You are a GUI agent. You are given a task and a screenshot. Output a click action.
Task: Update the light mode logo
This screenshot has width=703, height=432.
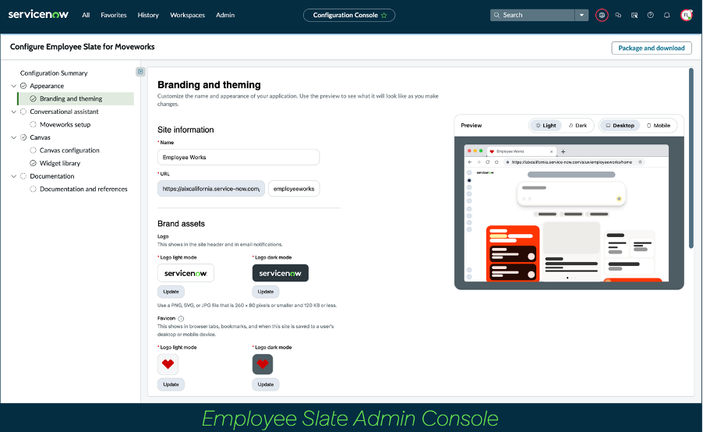pyautogui.click(x=171, y=292)
